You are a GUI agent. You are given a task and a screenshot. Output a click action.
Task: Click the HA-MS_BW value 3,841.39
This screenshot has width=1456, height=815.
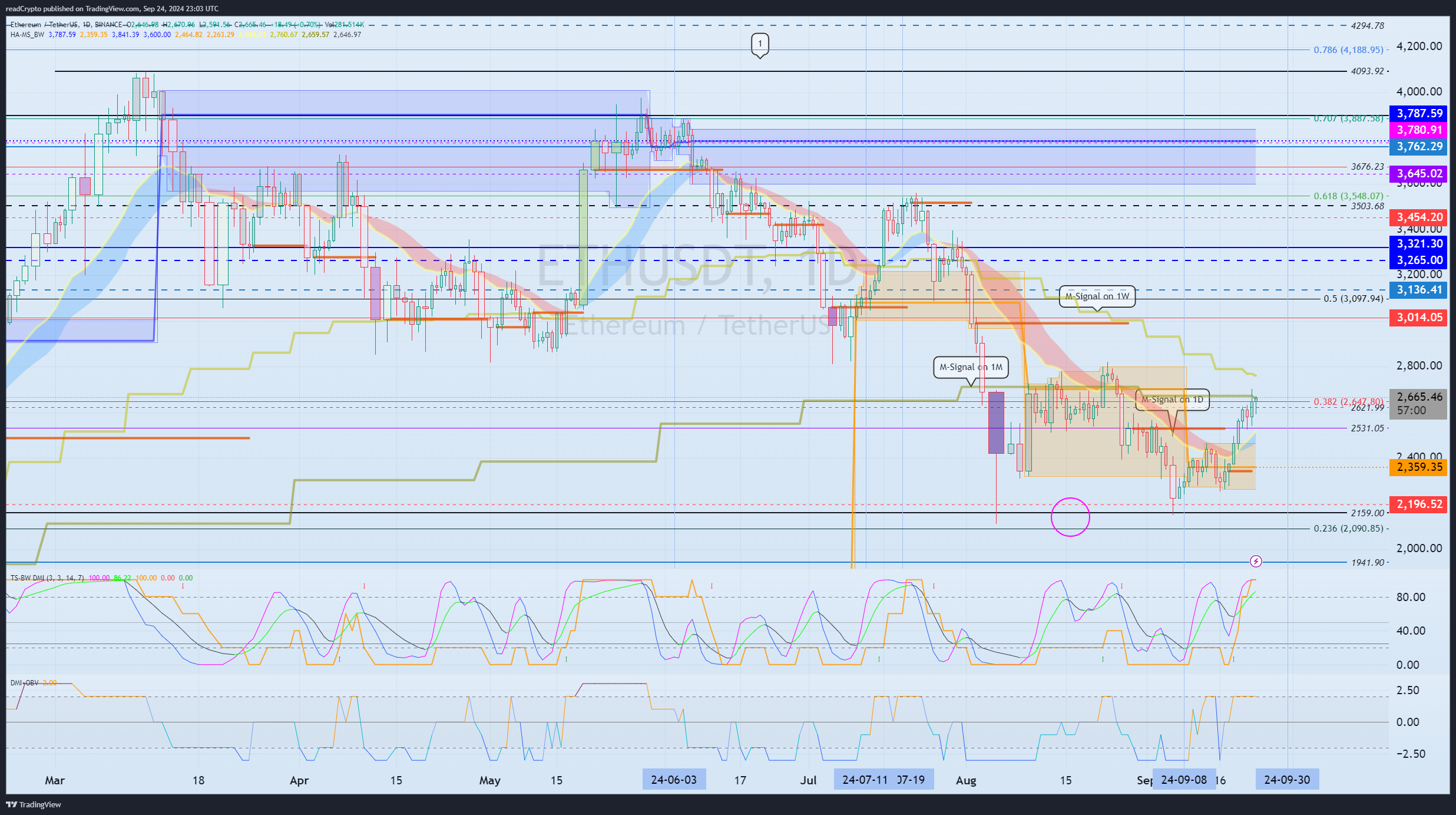125,35
